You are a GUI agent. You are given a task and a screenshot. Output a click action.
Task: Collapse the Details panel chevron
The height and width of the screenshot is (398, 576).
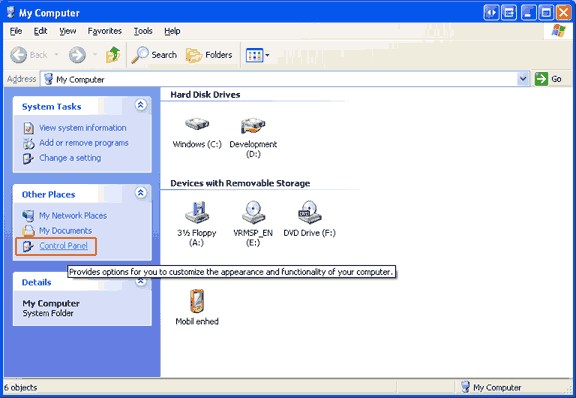tap(140, 282)
